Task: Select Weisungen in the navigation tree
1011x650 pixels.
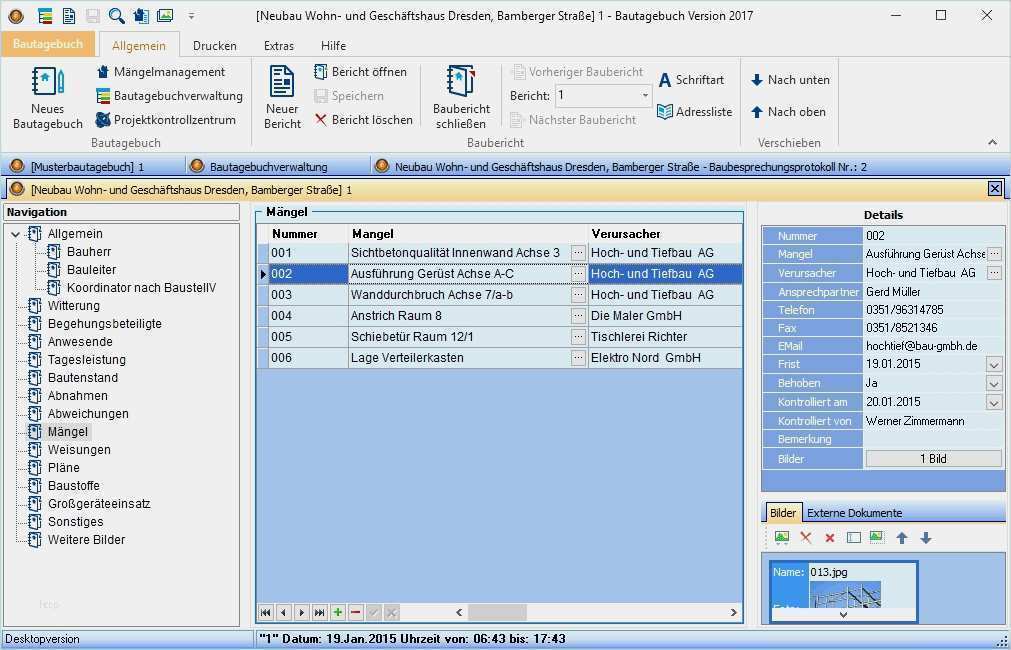Action: pyautogui.click(x=80, y=449)
